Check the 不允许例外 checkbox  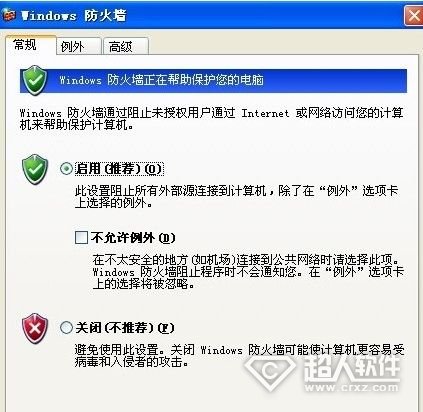(x=81, y=238)
